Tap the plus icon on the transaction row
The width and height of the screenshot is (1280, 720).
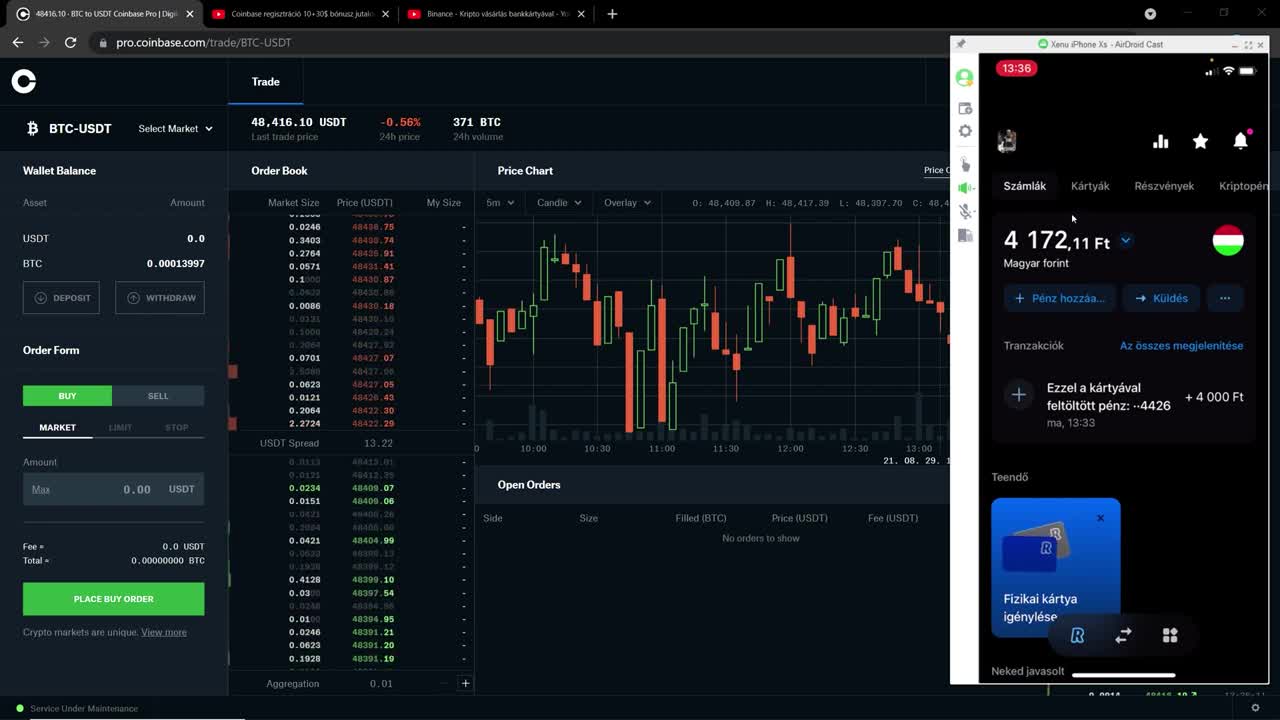pos(1018,395)
